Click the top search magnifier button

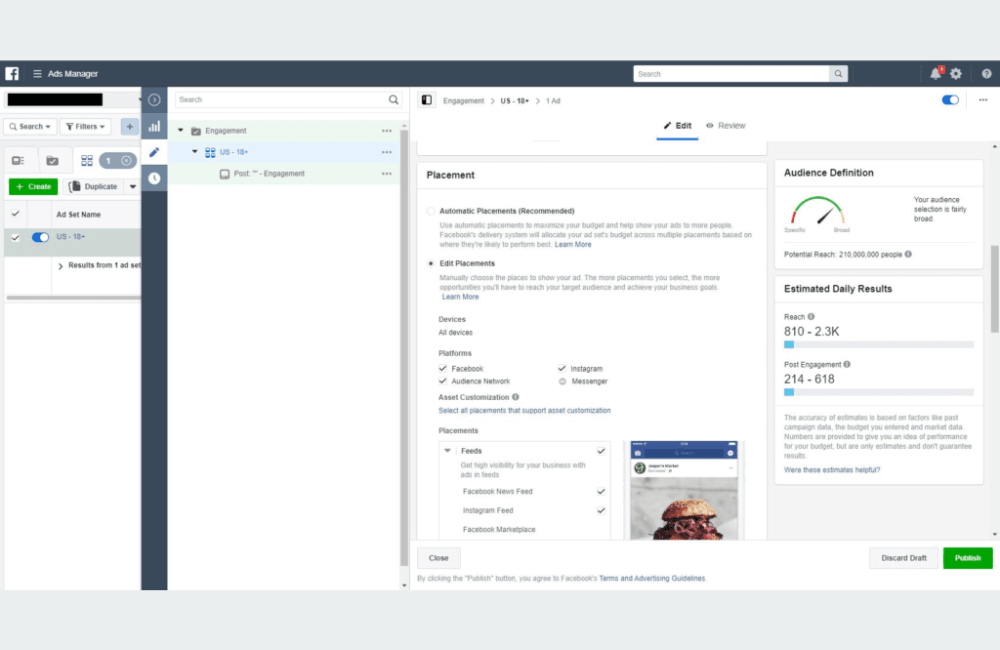point(838,74)
